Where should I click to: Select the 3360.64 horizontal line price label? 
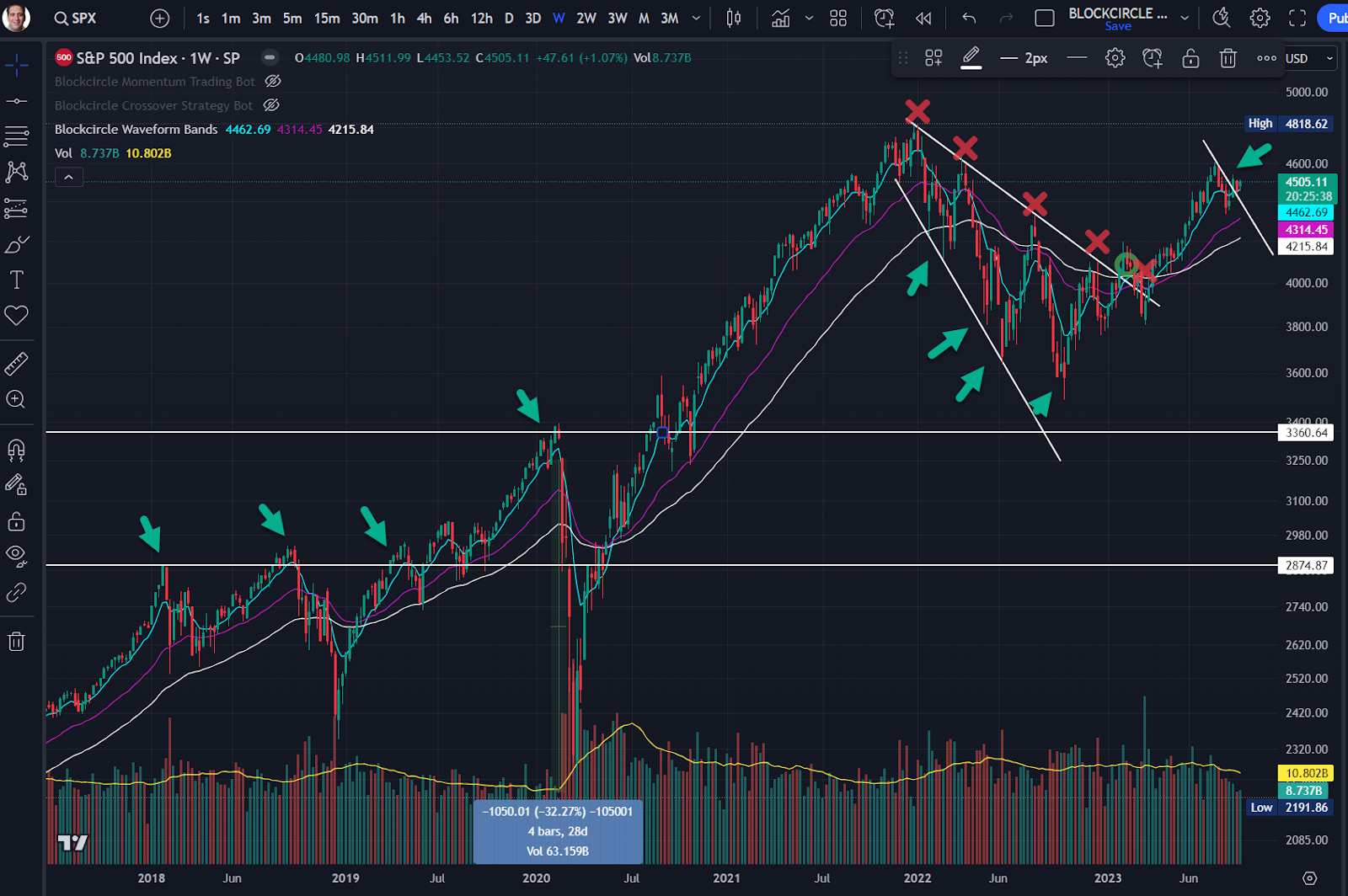pyautogui.click(x=1306, y=433)
